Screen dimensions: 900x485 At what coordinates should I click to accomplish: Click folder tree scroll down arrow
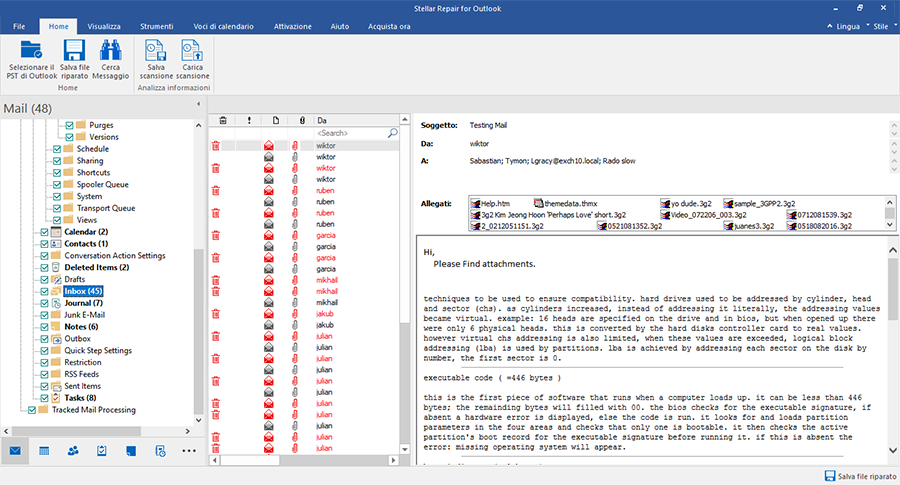(199, 420)
